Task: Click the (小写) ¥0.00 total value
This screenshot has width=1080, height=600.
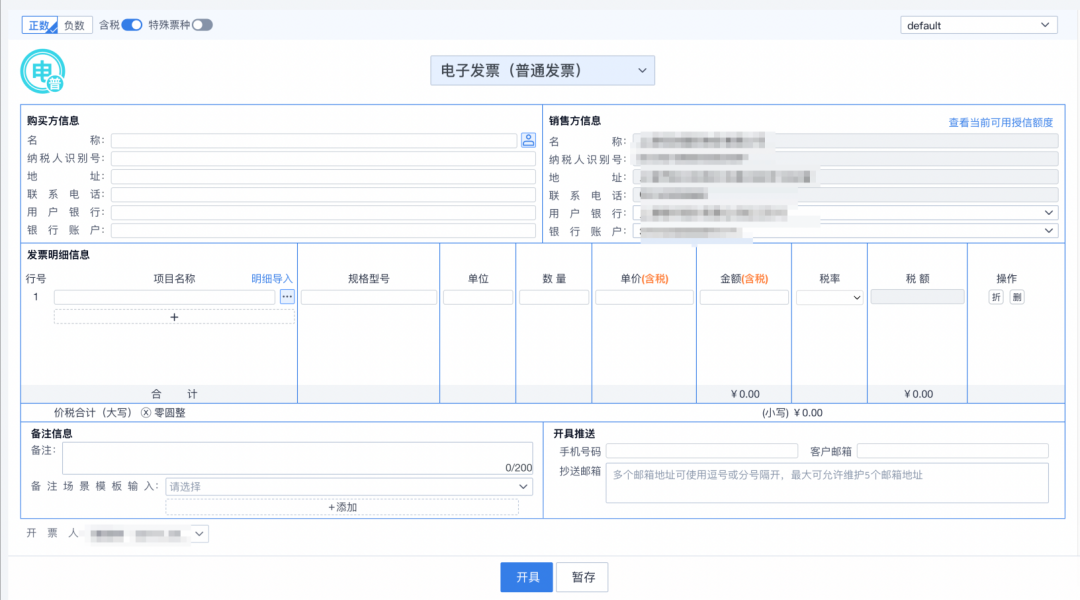Action: coord(792,413)
